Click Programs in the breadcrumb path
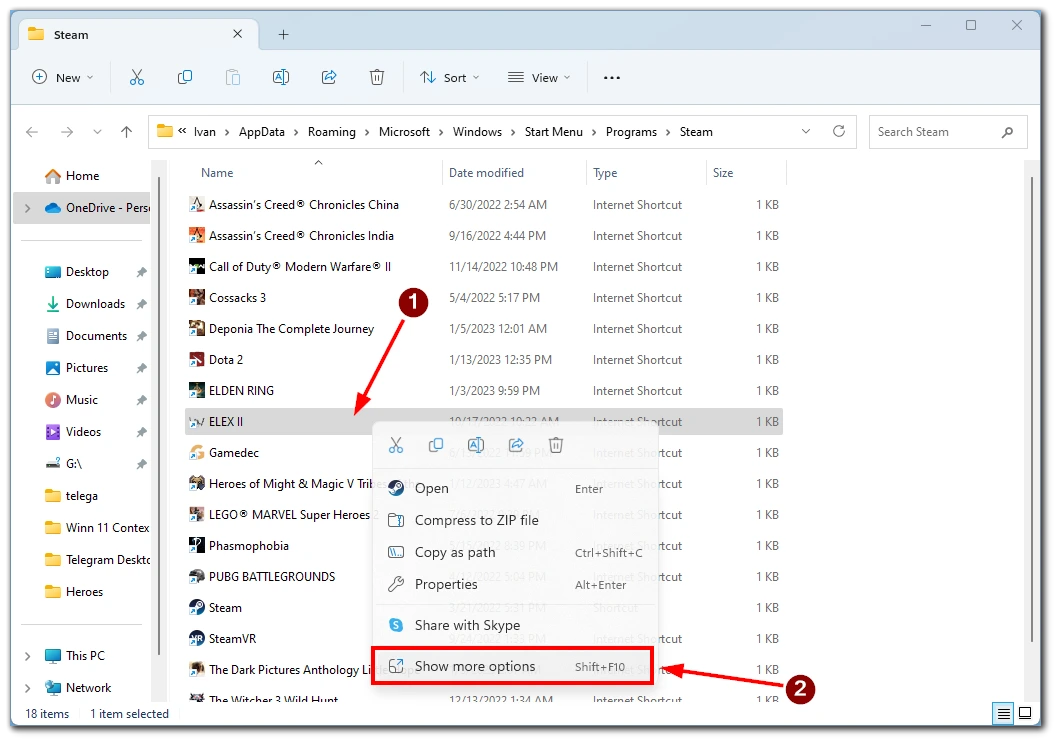 (631, 132)
